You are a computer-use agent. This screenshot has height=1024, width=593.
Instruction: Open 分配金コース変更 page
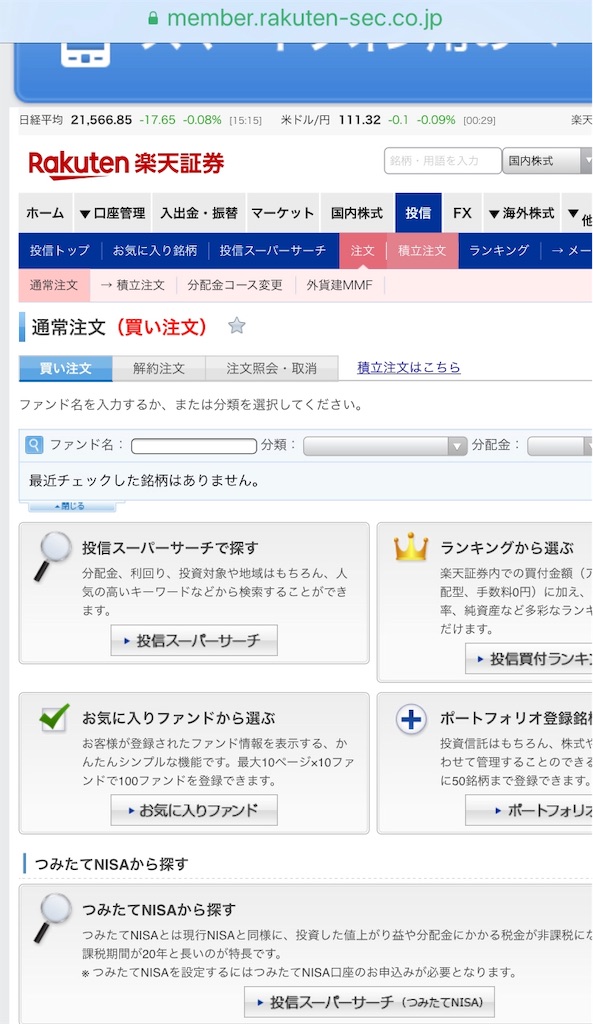pyautogui.click(x=235, y=285)
